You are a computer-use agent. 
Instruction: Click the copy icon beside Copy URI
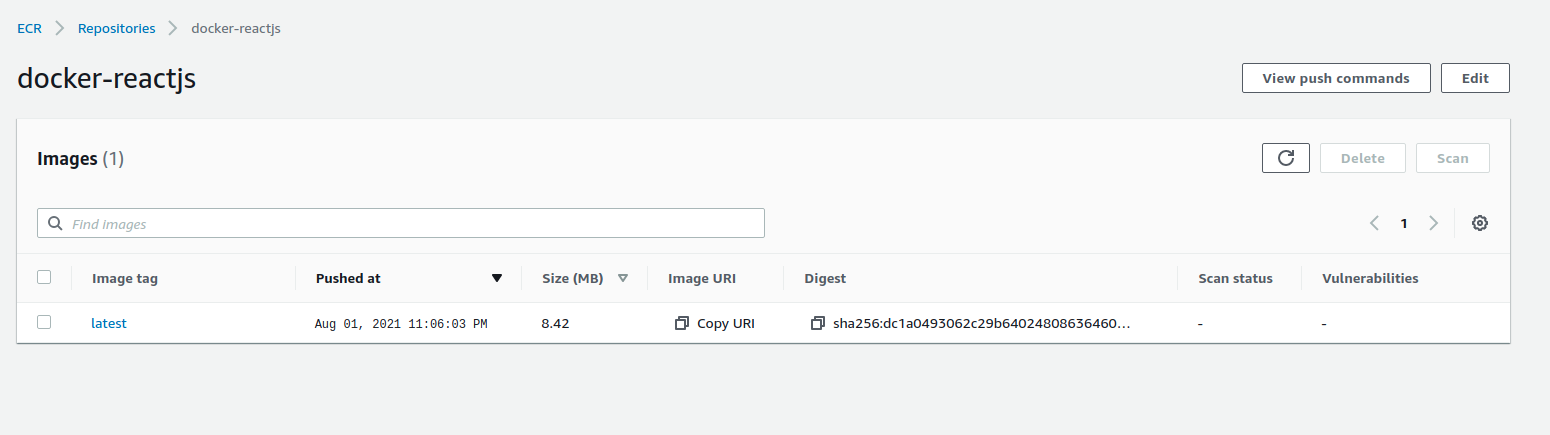tap(682, 323)
